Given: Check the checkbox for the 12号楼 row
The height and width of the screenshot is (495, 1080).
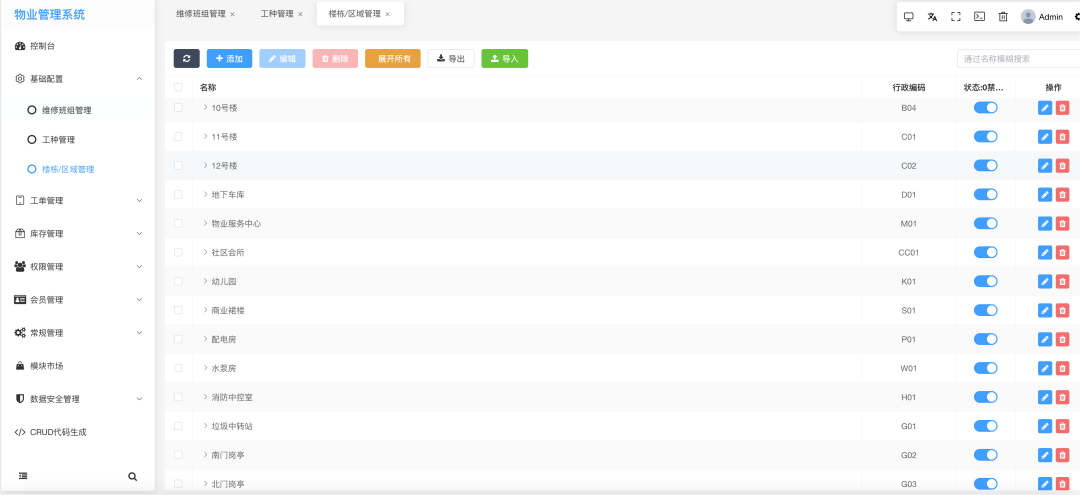Looking at the screenshot, I should click(178, 166).
